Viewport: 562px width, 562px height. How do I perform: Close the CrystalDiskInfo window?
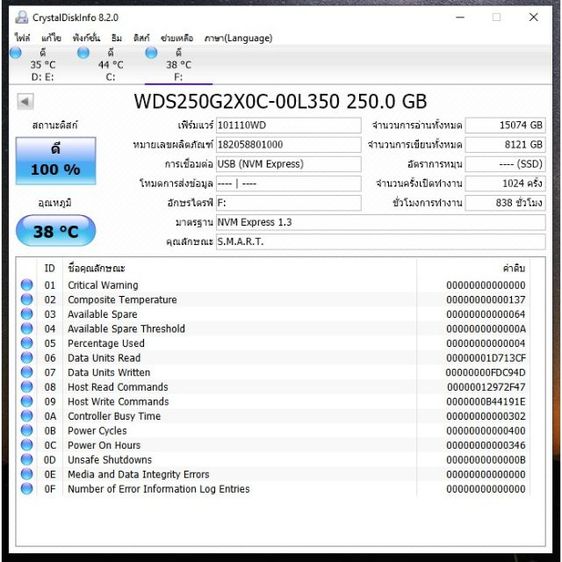[x=533, y=17]
